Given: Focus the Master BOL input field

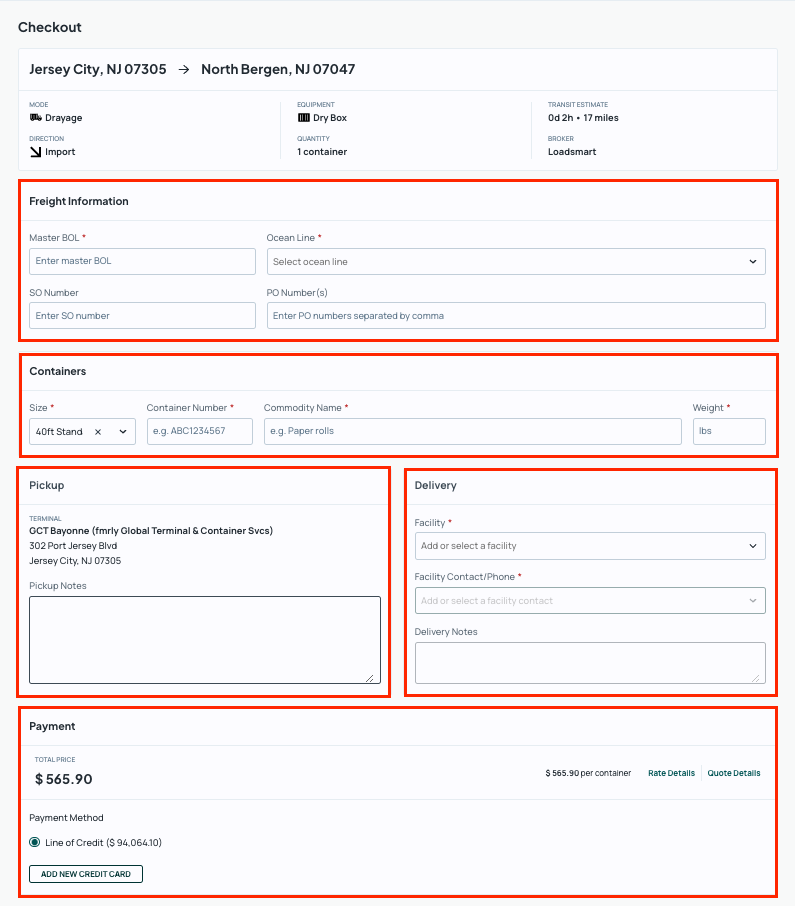Looking at the screenshot, I should coord(142,261).
